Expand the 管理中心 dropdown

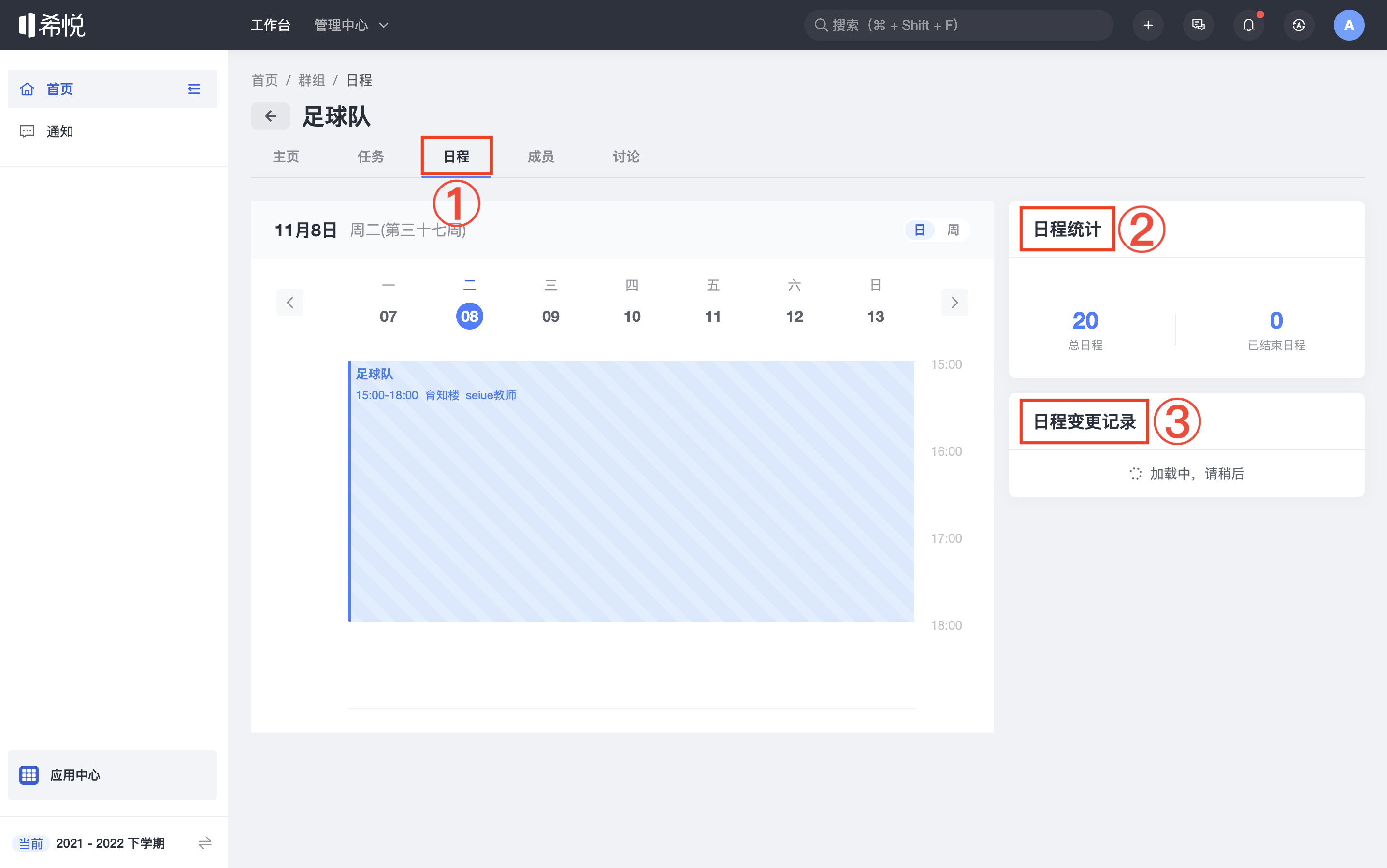coord(351,25)
